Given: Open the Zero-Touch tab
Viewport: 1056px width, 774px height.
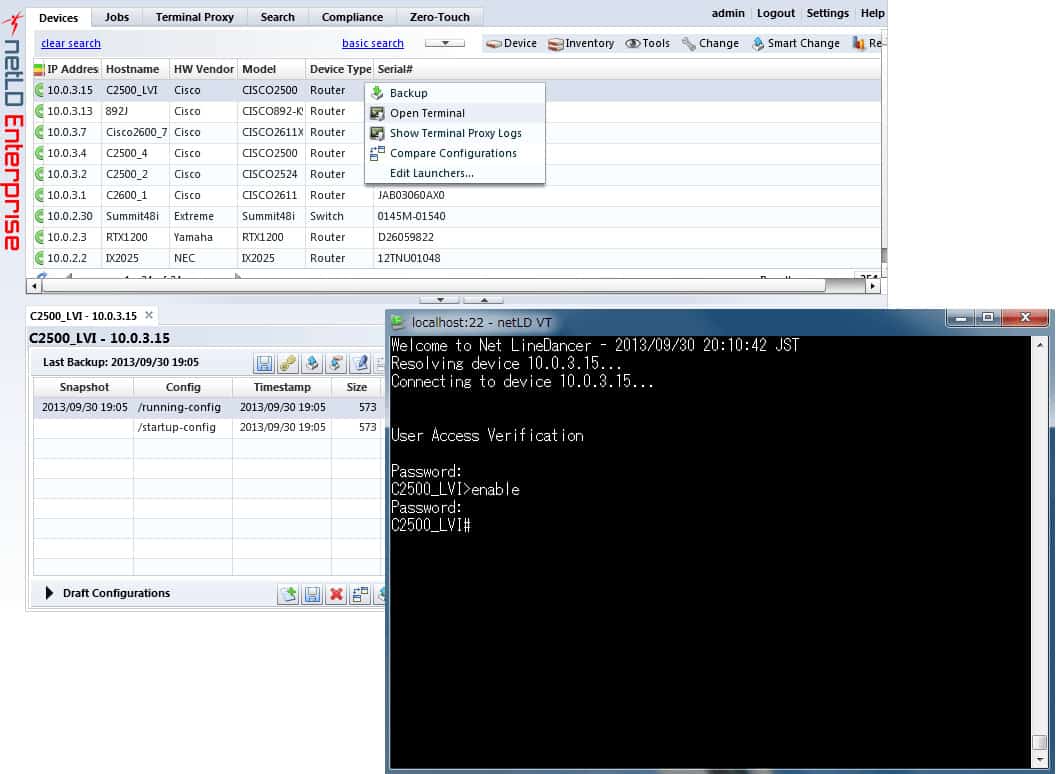Looking at the screenshot, I should click(439, 17).
